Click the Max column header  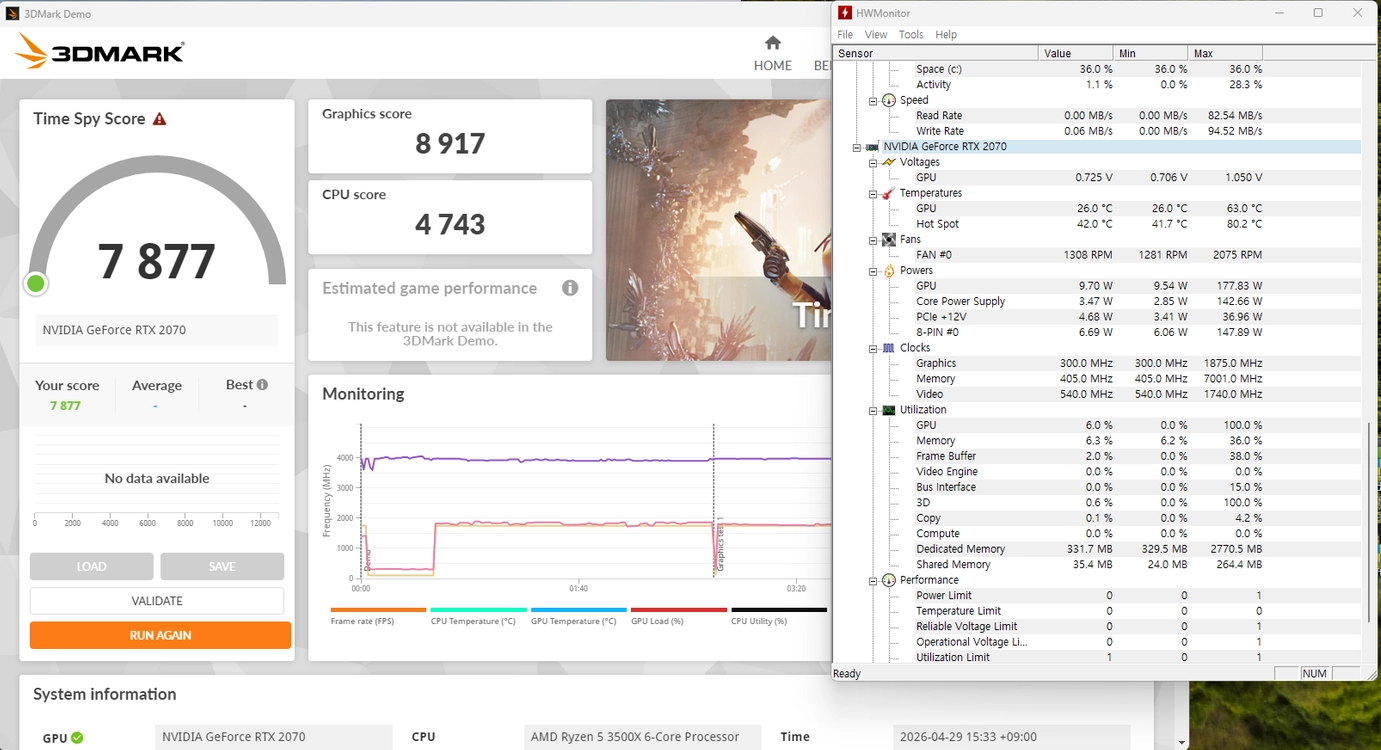click(x=1226, y=54)
